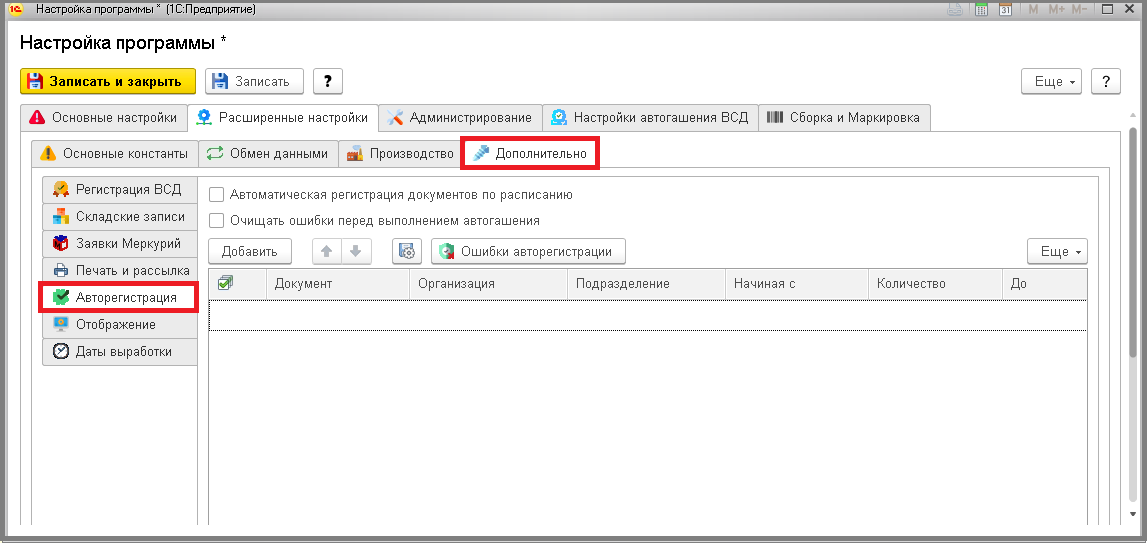Screen dimensions: 1147x543
Task: Click the Записать save button
Action: [254, 81]
